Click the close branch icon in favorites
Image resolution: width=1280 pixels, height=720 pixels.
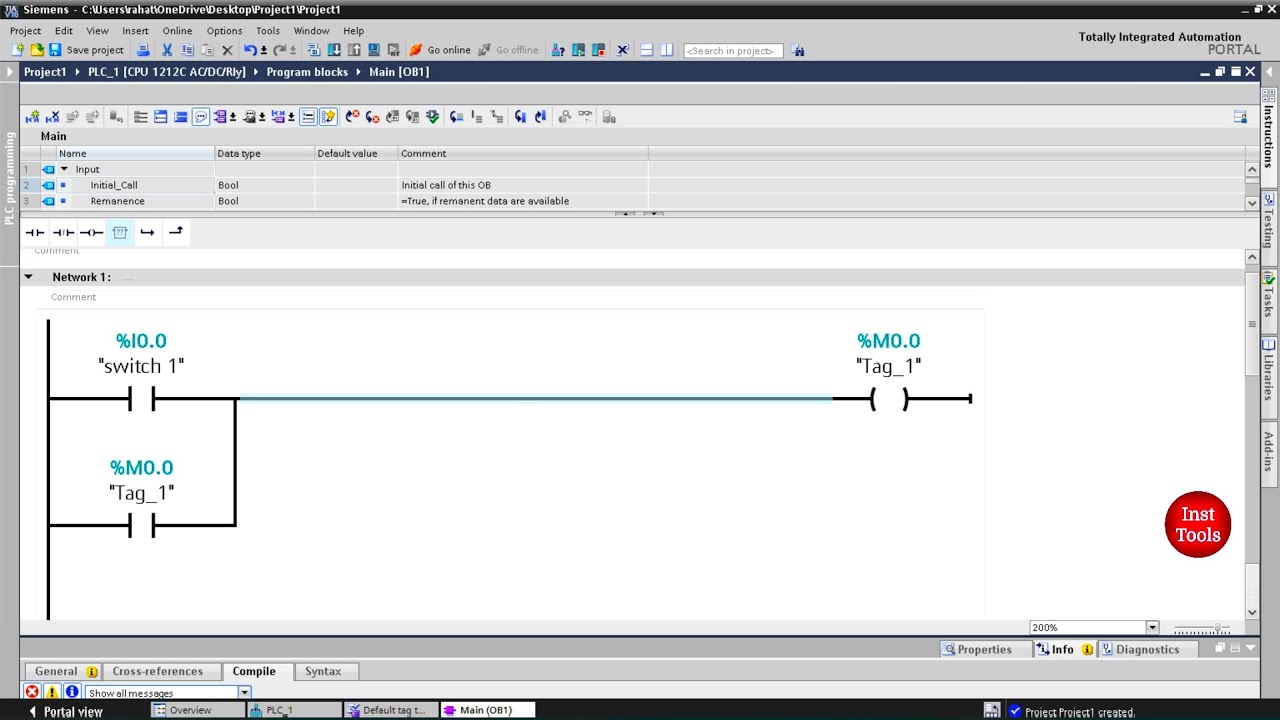tap(175, 232)
